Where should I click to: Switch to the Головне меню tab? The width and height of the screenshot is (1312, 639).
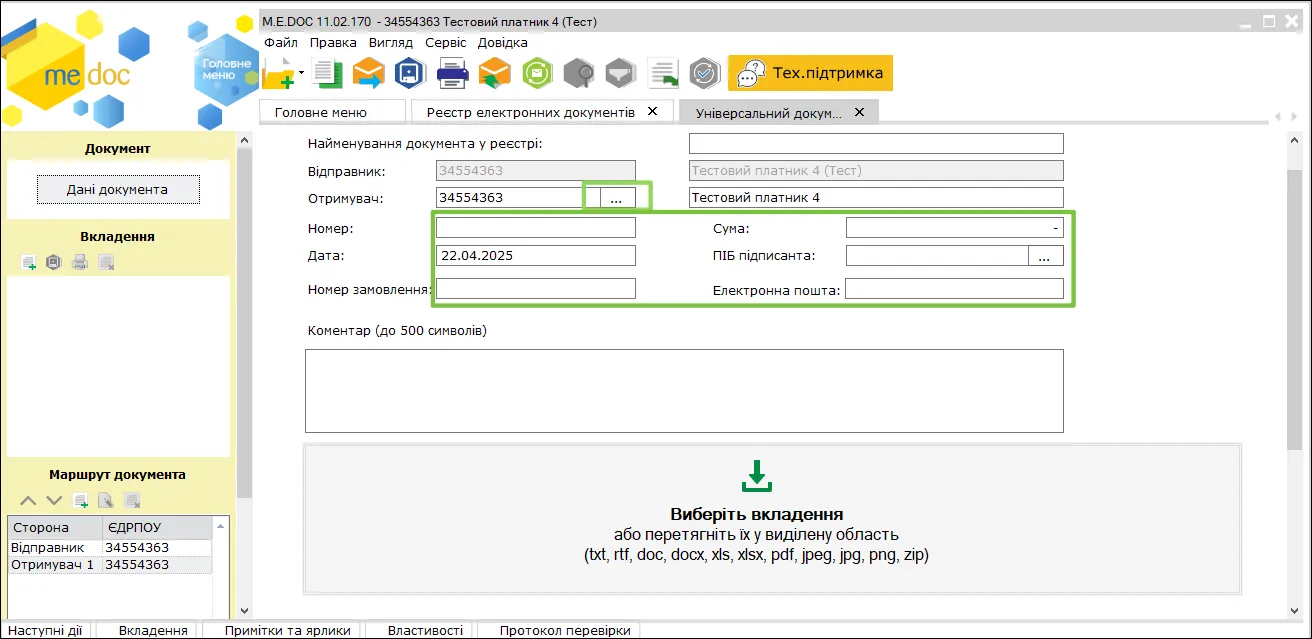332,112
